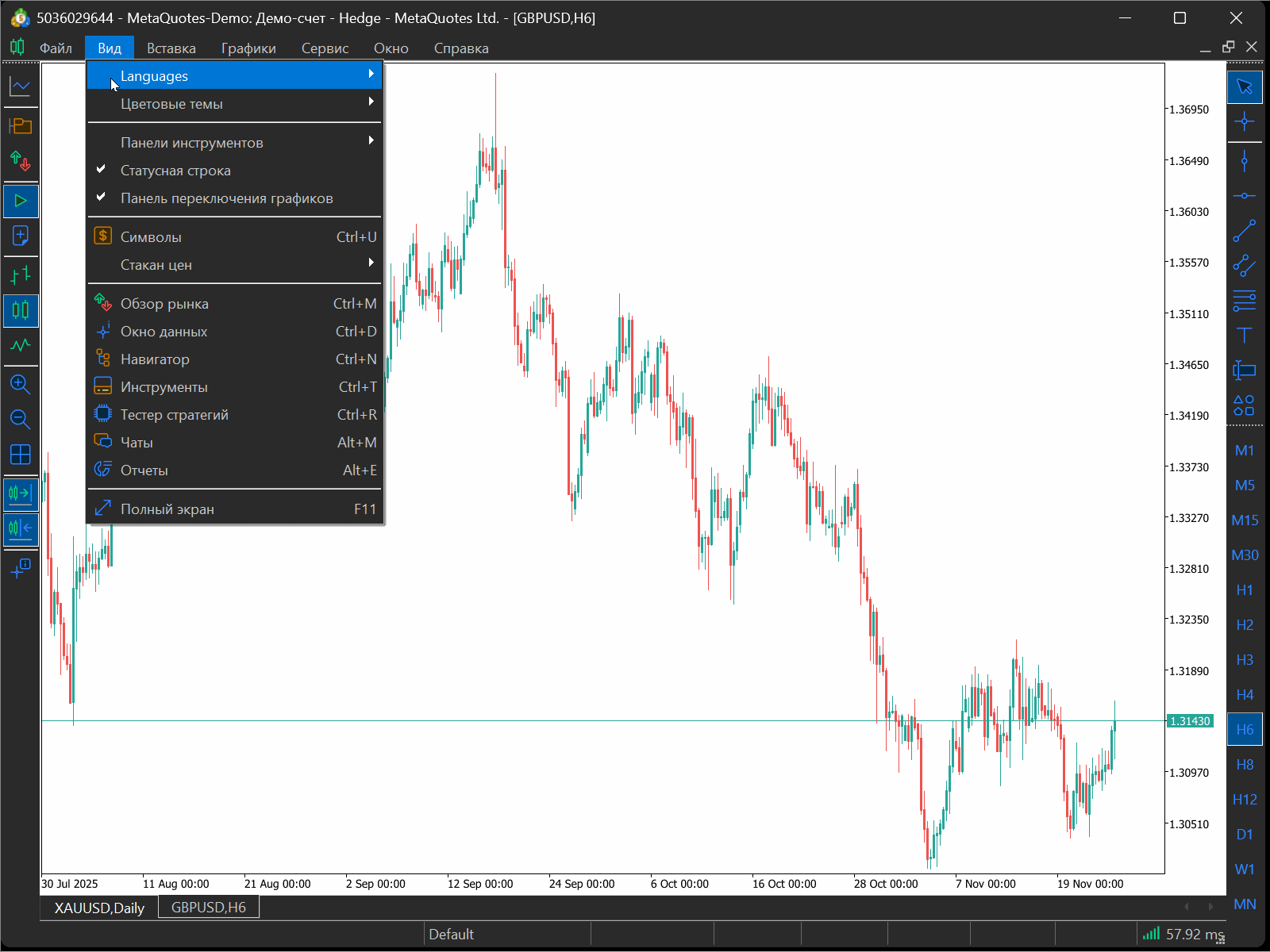This screenshot has width=1270, height=952.
Task: Open Тестер стратегий entry
Action: tap(235, 415)
